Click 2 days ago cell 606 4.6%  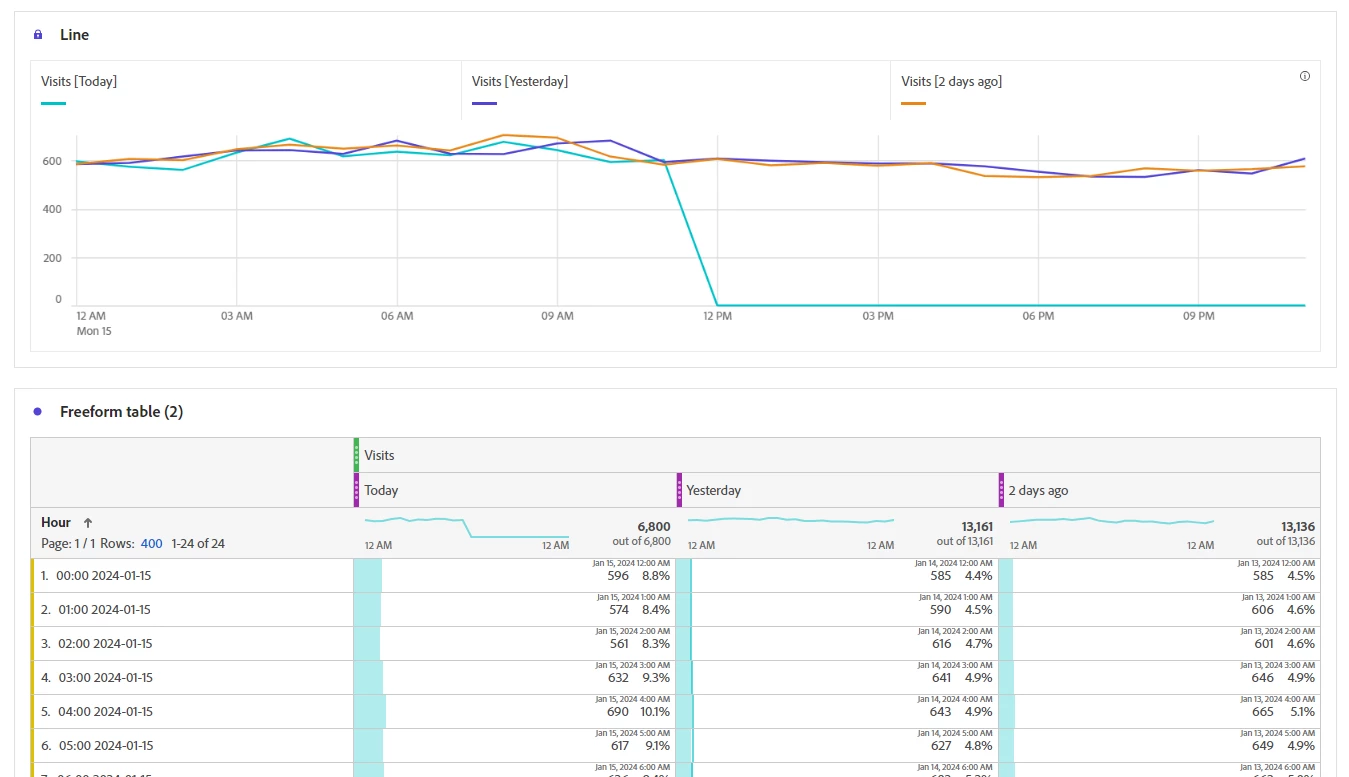[1159, 610]
